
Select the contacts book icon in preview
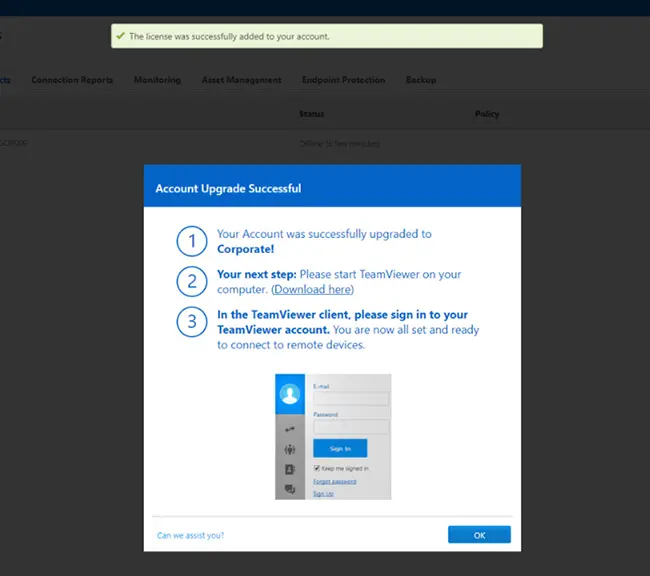[x=290, y=469]
